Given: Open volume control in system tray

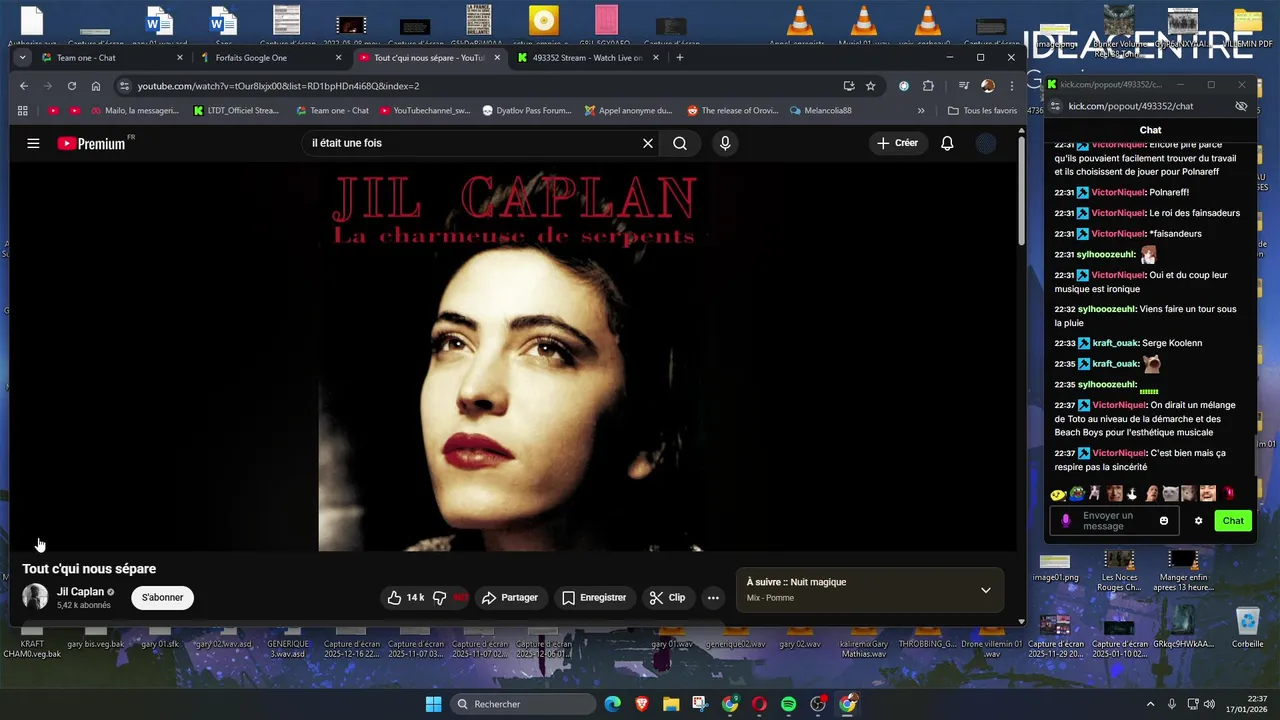Looking at the screenshot, I should pyautogui.click(x=1209, y=704).
